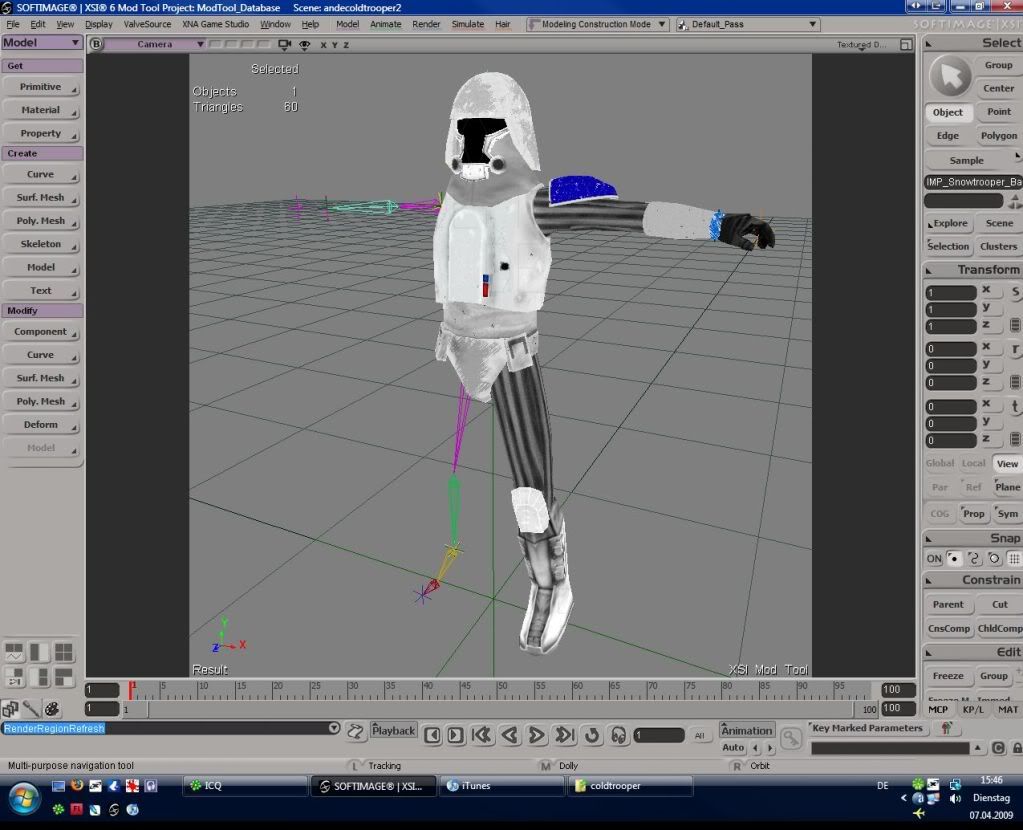The height and width of the screenshot is (830, 1023).
Task: Step to next frame
Action: pyautogui.click(x=455, y=735)
